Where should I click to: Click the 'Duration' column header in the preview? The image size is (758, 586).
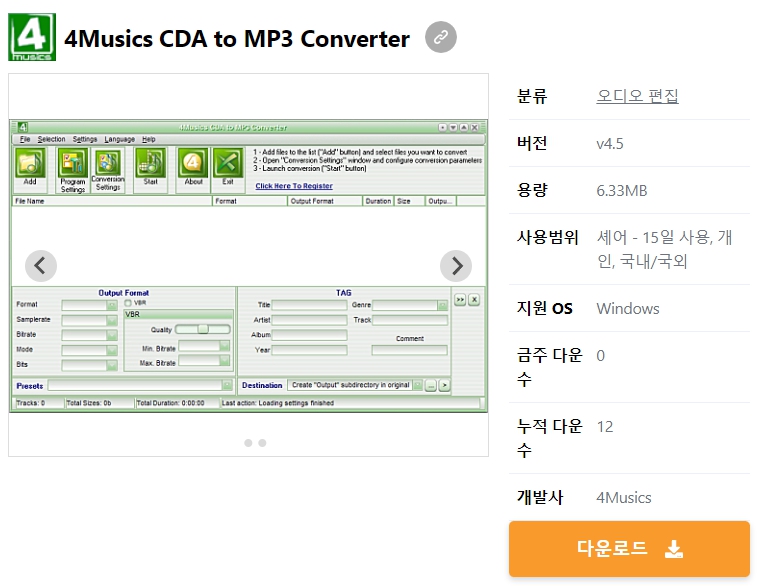378,201
